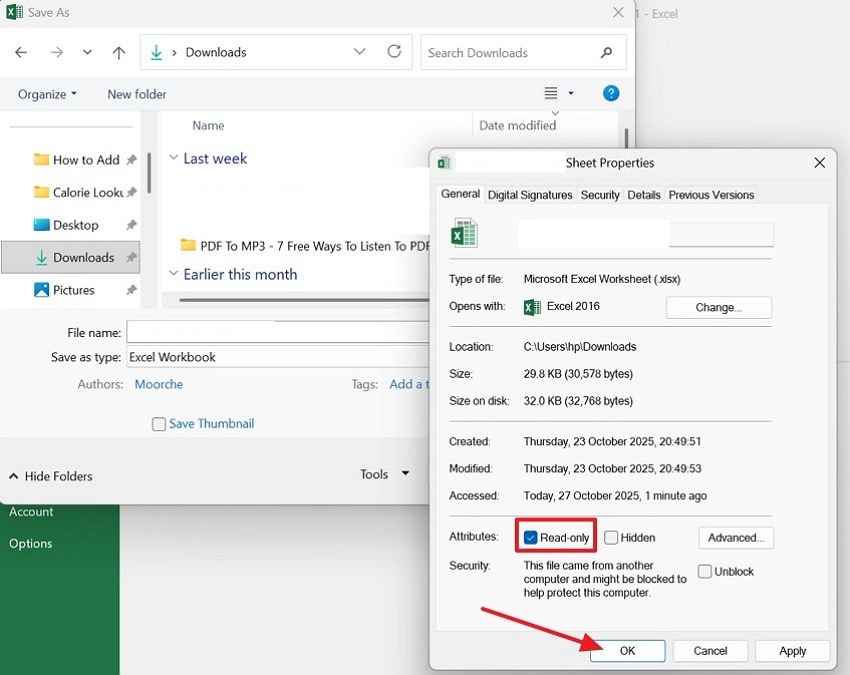Click the search magnifier icon
The height and width of the screenshot is (675, 850).
click(607, 53)
